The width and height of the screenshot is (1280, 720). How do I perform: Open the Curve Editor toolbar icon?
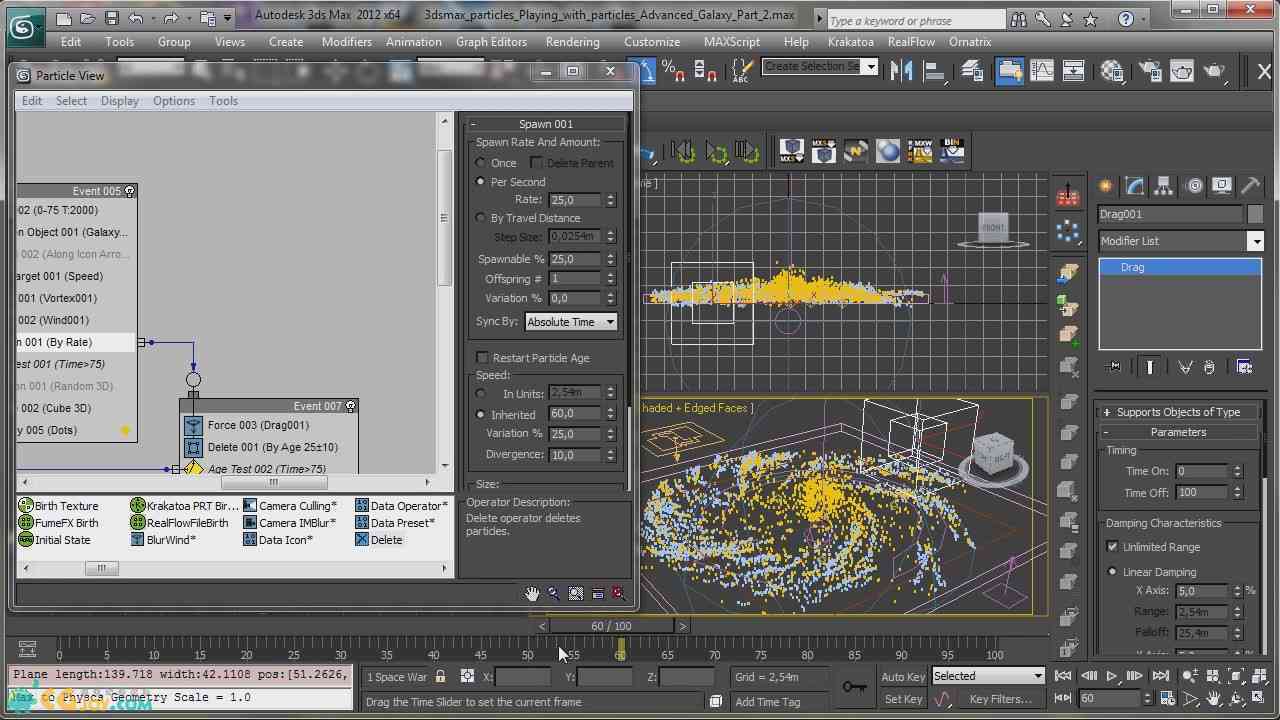point(1042,71)
